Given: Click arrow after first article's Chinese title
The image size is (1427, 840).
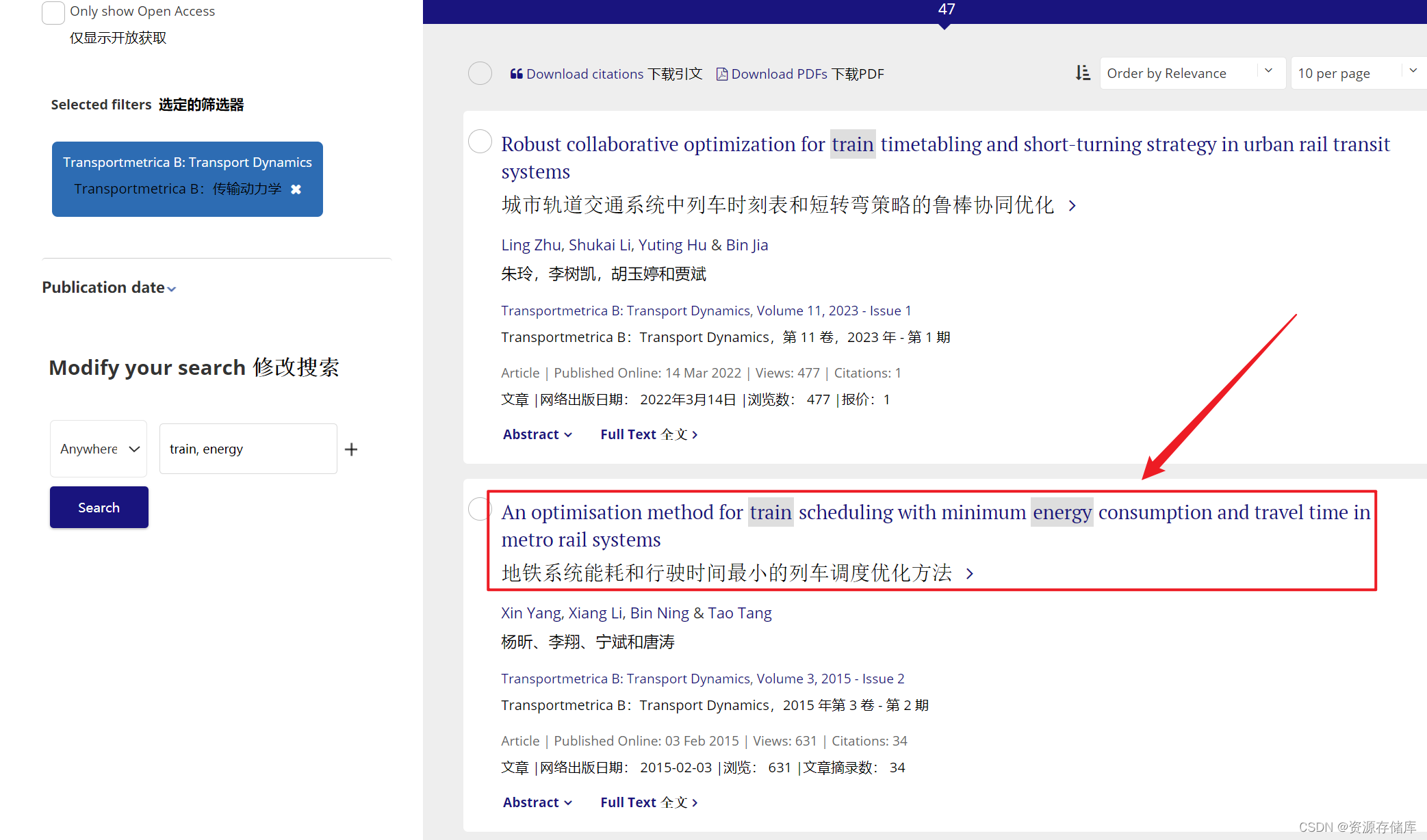Looking at the screenshot, I should coord(1072,205).
